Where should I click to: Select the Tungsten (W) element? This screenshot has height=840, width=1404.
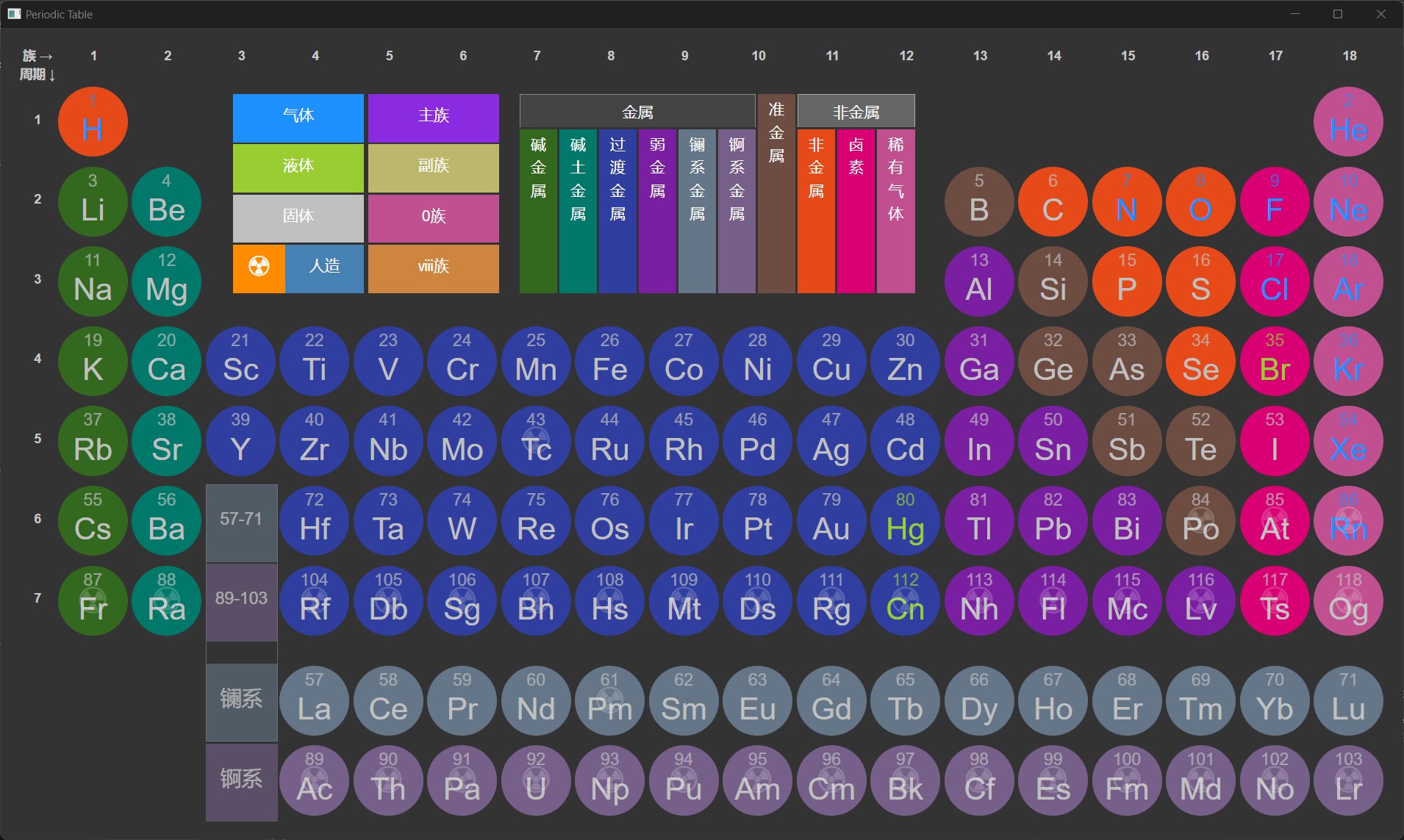462,521
